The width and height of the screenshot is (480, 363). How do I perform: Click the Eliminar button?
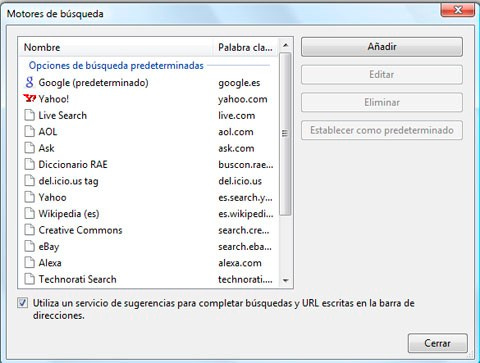382,102
